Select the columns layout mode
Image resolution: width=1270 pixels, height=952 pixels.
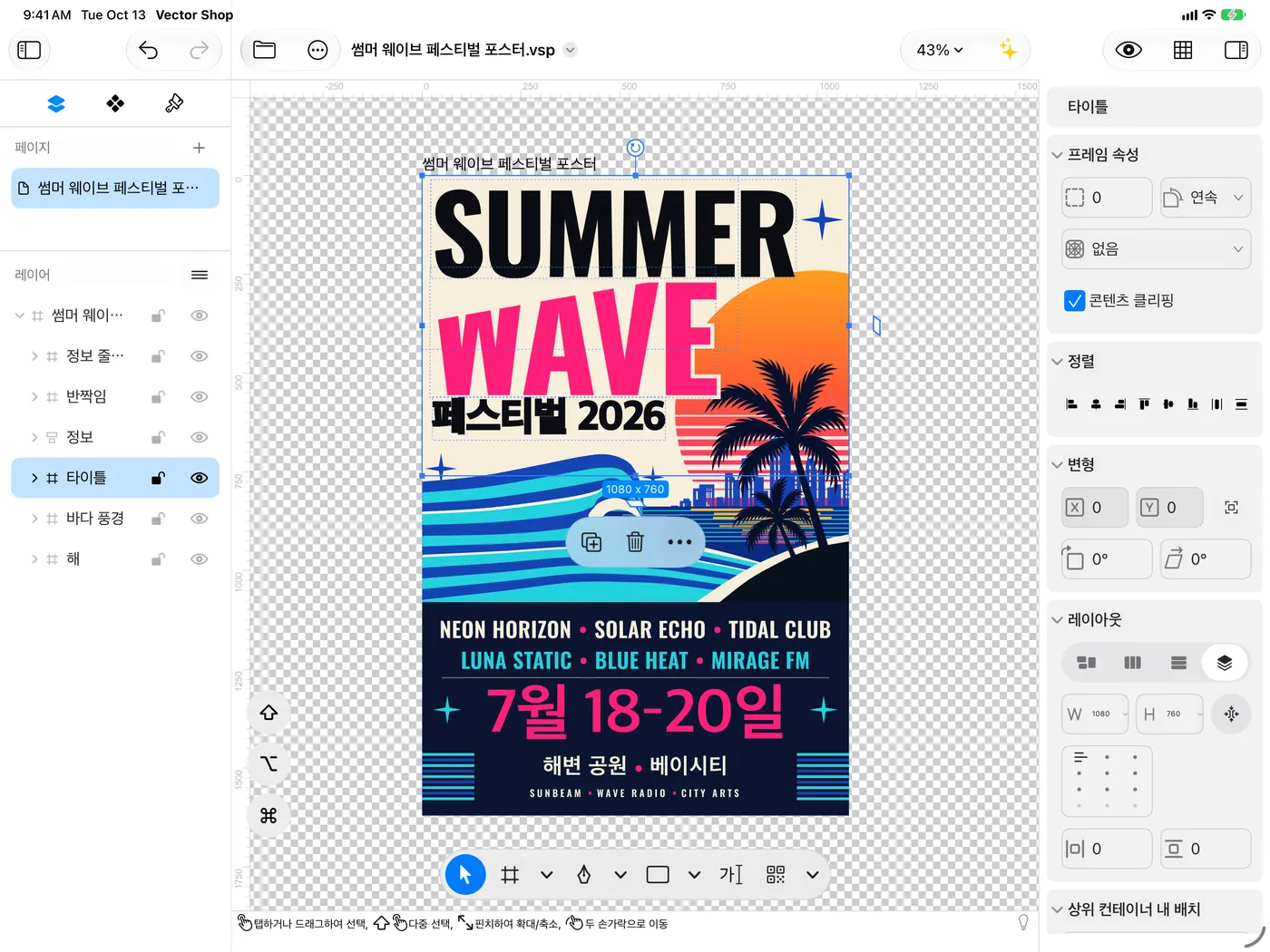pos(1132,663)
